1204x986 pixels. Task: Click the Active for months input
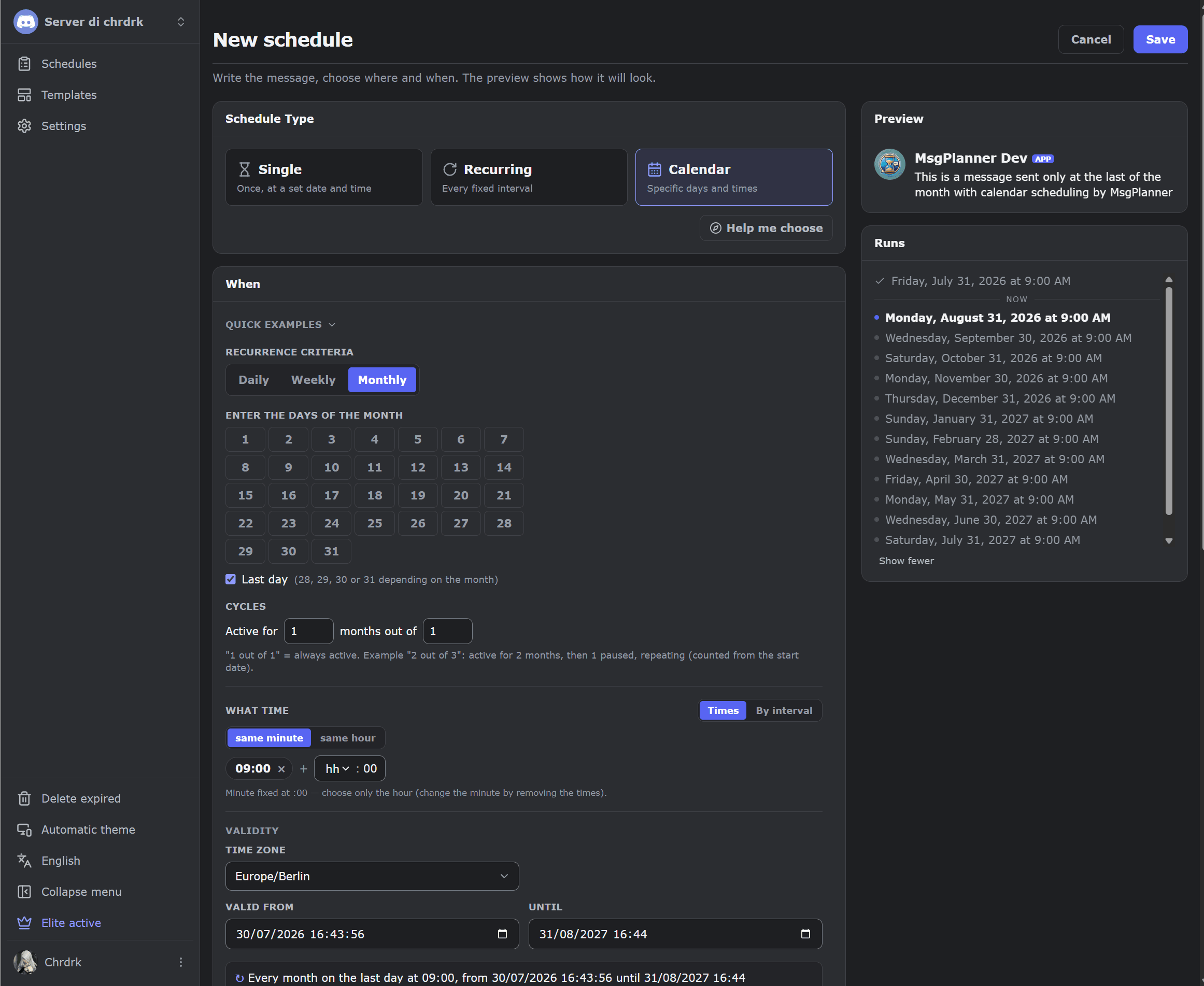point(308,631)
